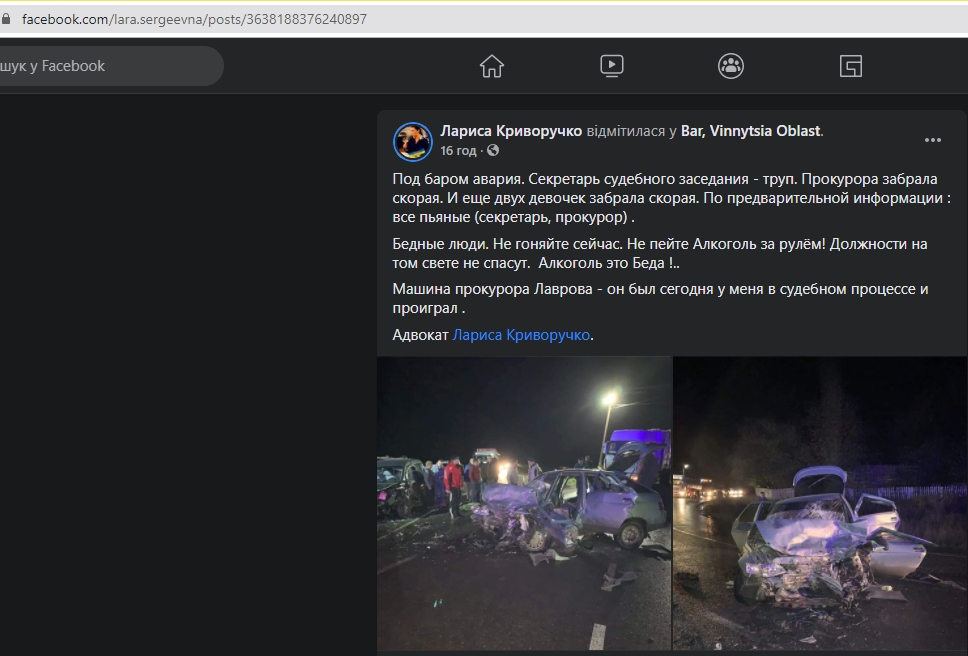The height and width of the screenshot is (656, 968).
Task: Open the Facebook Home icon
Action: [492, 66]
